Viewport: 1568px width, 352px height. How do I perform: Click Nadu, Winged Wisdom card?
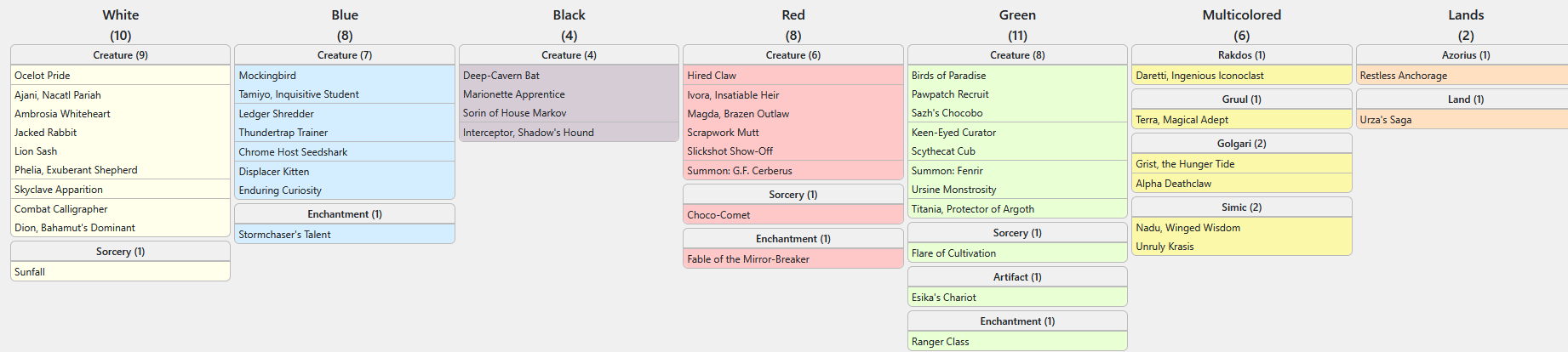1187,228
